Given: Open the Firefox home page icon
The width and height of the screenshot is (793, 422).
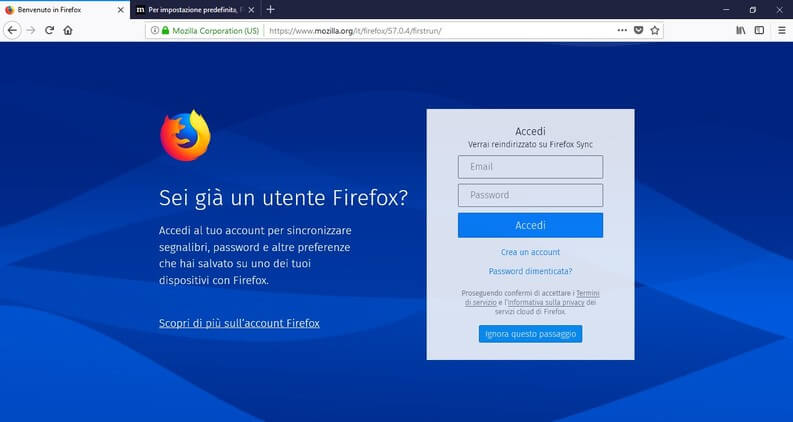Looking at the screenshot, I should click(x=68, y=30).
